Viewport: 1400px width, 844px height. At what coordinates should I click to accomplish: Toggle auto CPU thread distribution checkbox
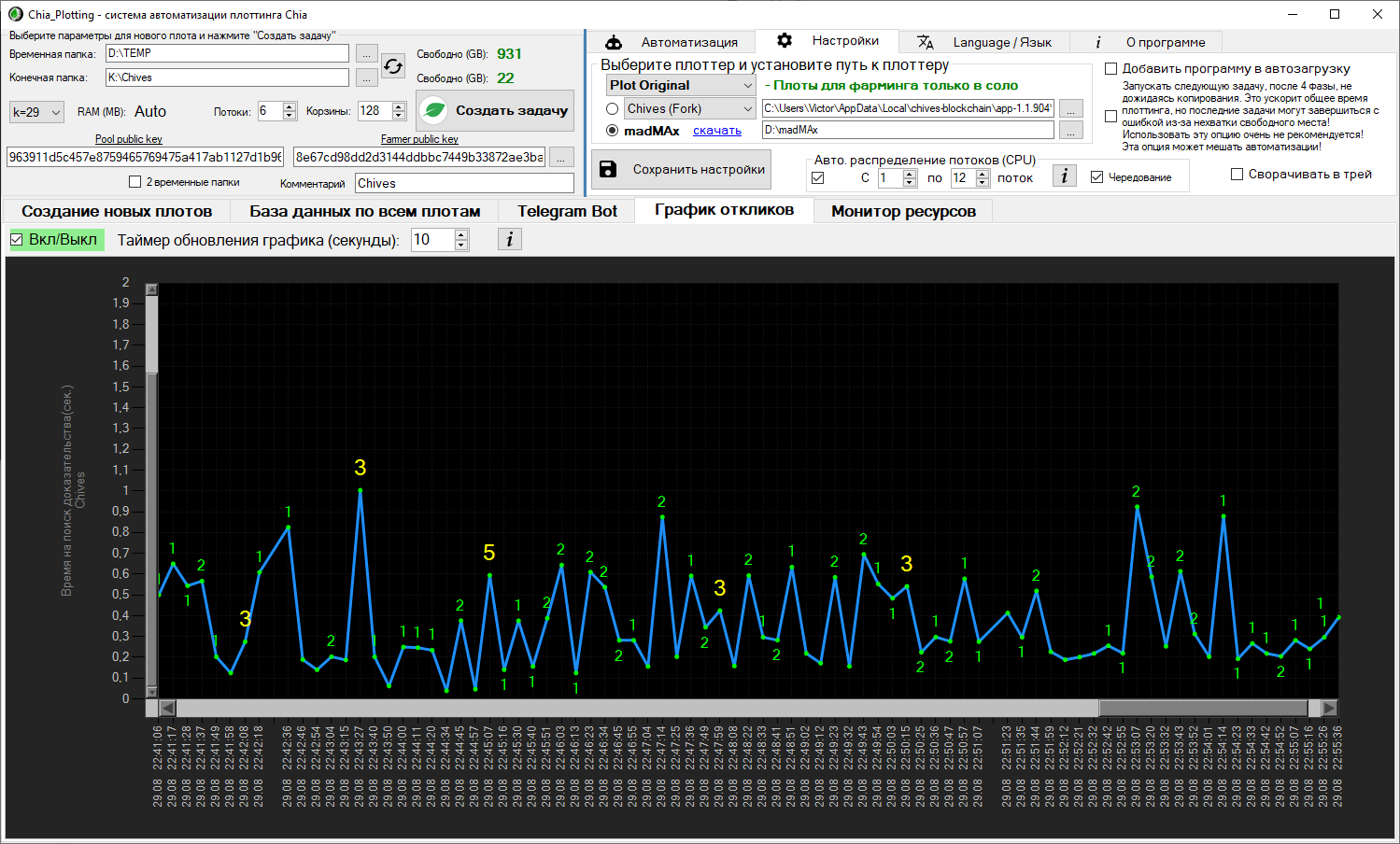(818, 177)
